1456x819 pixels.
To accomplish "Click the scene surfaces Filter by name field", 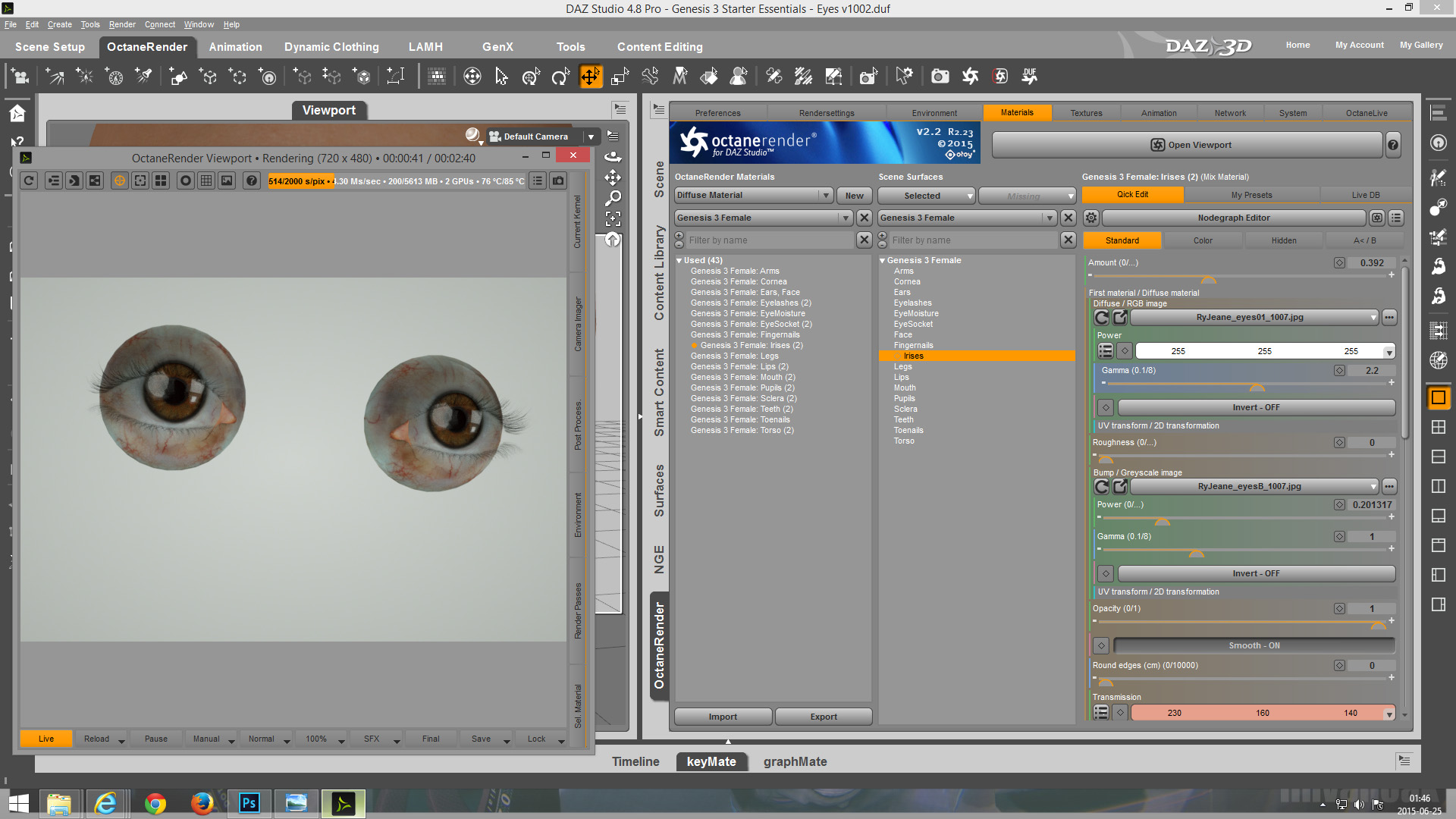I will tap(973, 240).
